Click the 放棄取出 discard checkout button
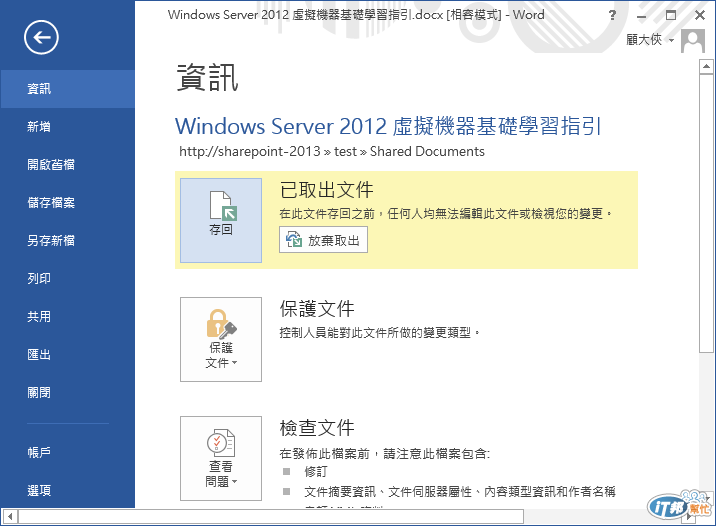Image resolution: width=716 pixels, height=526 pixels. (x=323, y=240)
